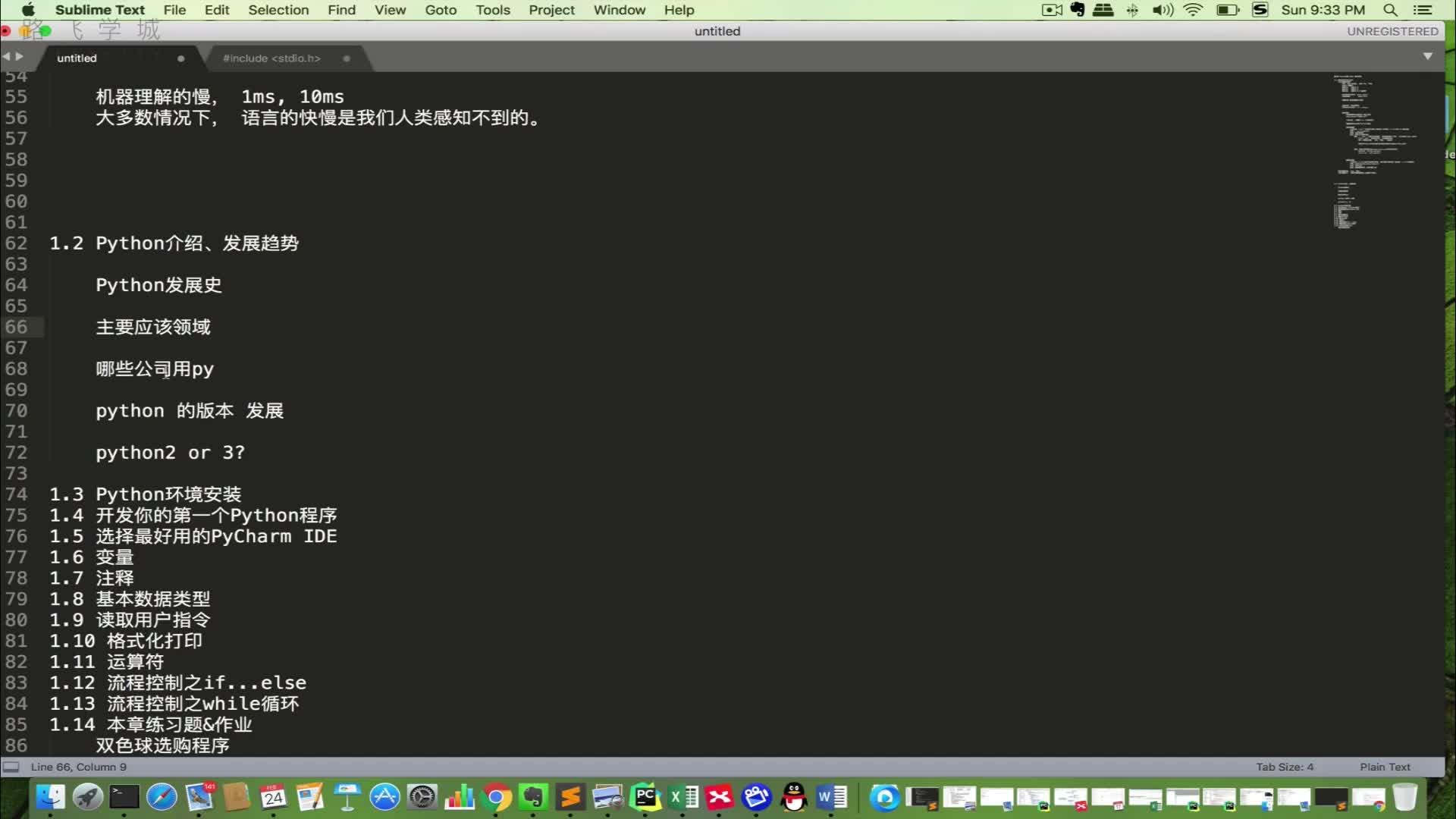Click the battery status icon in menu bar
1456x819 pixels.
pos(1226,10)
